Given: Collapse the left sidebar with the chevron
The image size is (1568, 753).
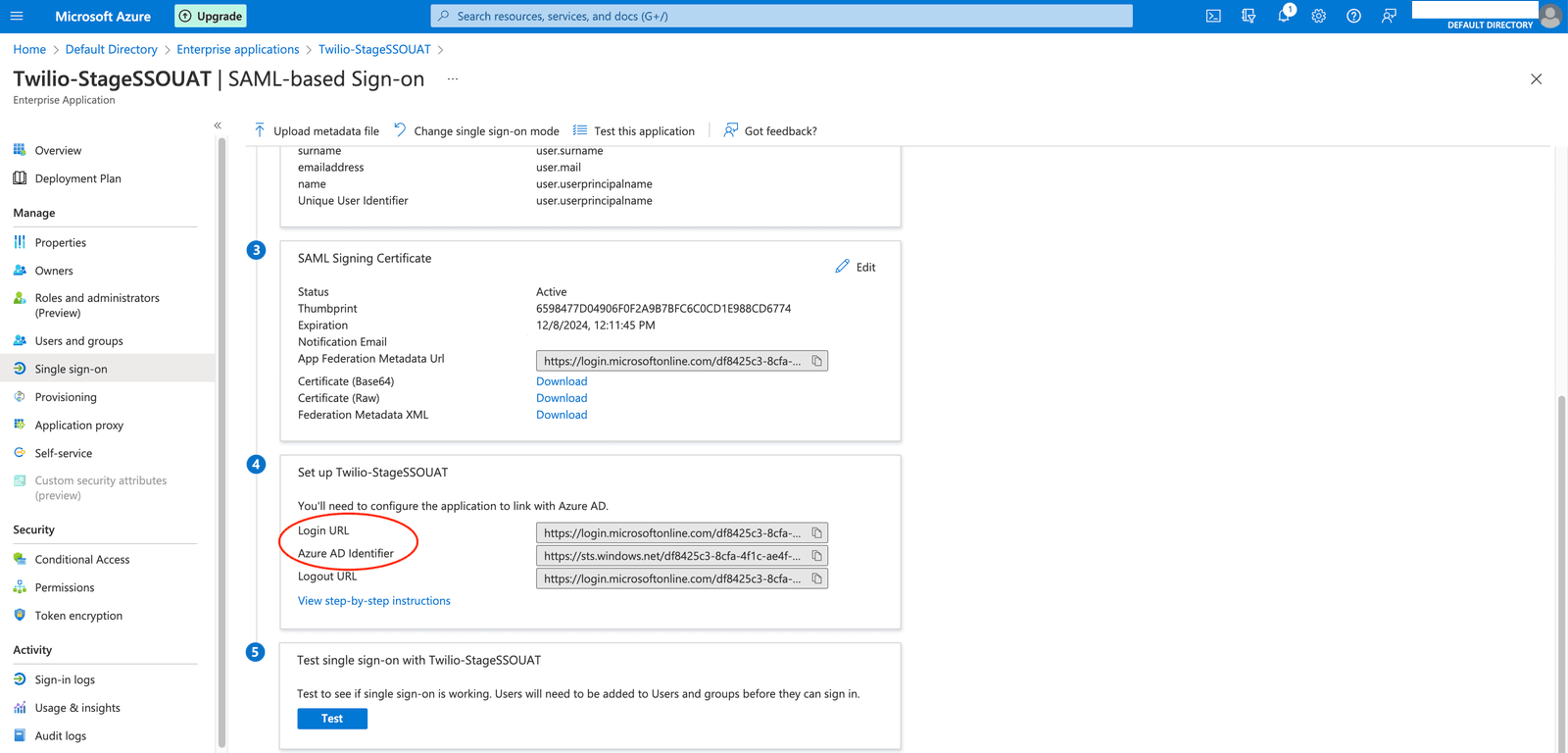Looking at the screenshot, I should click(x=218, y=125).
